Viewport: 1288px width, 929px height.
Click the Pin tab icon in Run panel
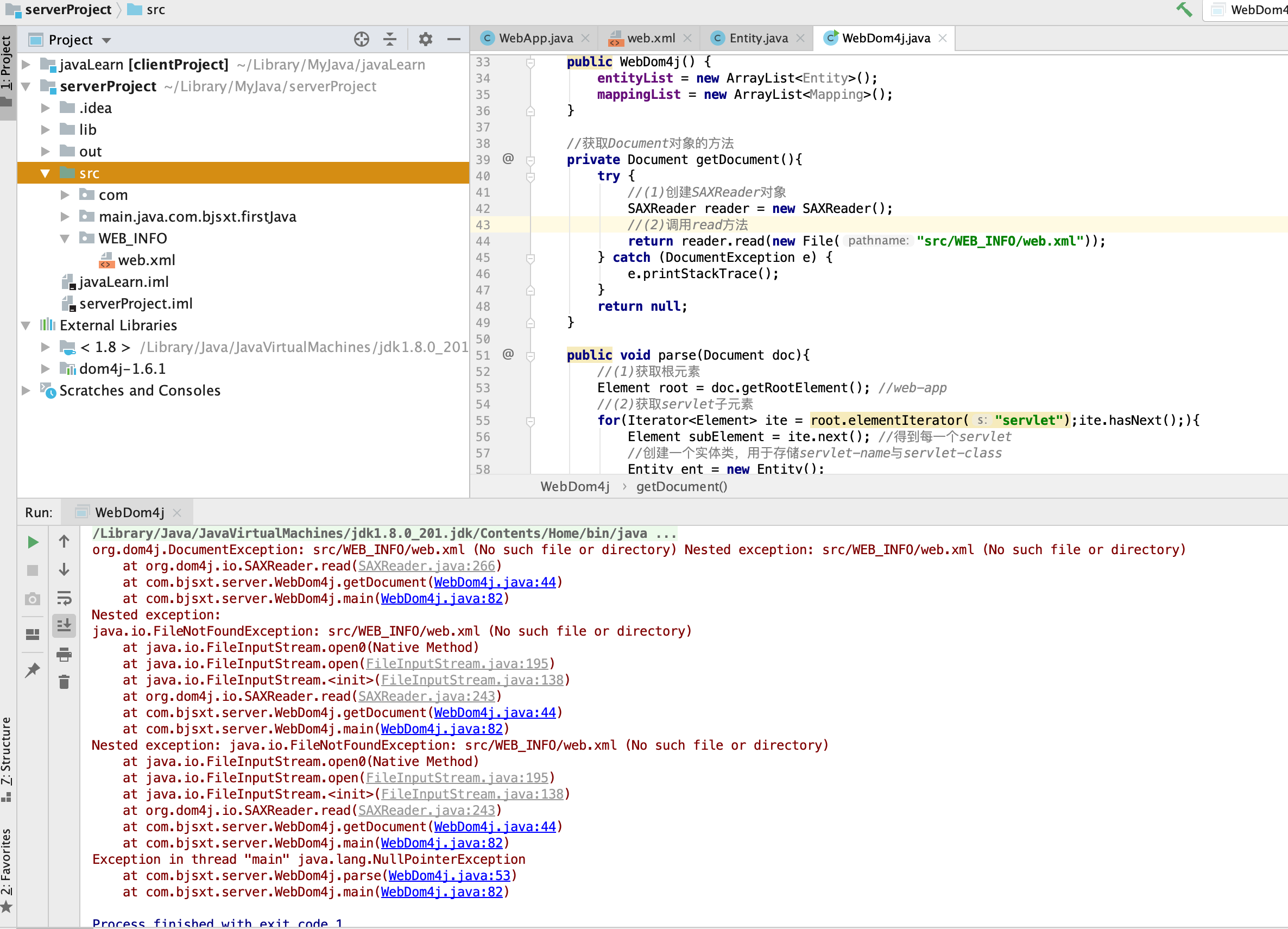tap(33, 670)
